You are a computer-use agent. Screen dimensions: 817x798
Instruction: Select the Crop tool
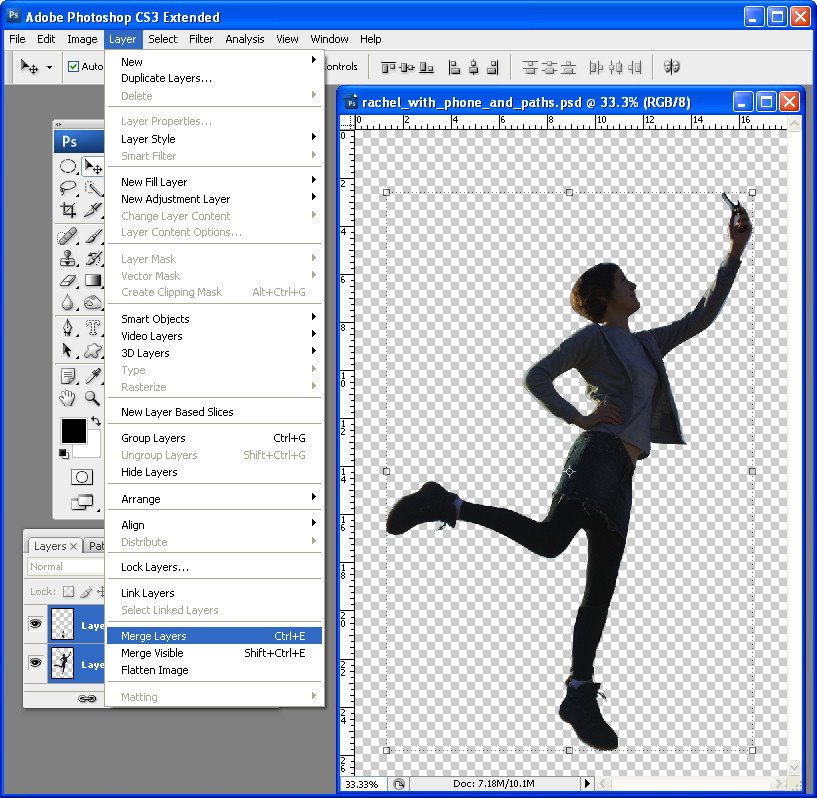tap(68, 209)
